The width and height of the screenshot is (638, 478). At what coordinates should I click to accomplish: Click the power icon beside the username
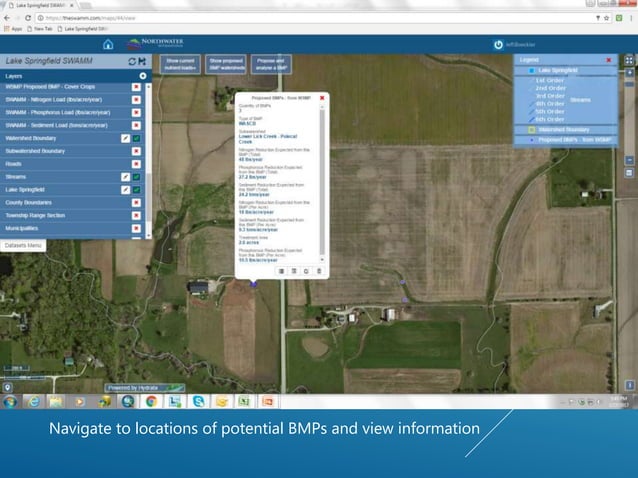[498, 45]
